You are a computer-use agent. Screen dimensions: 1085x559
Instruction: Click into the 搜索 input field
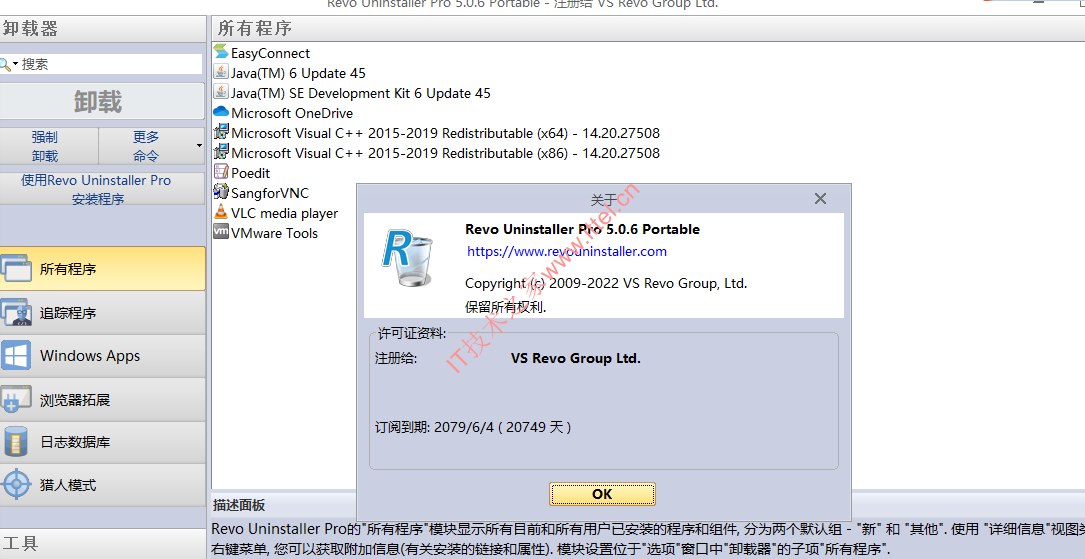point(111,64)
